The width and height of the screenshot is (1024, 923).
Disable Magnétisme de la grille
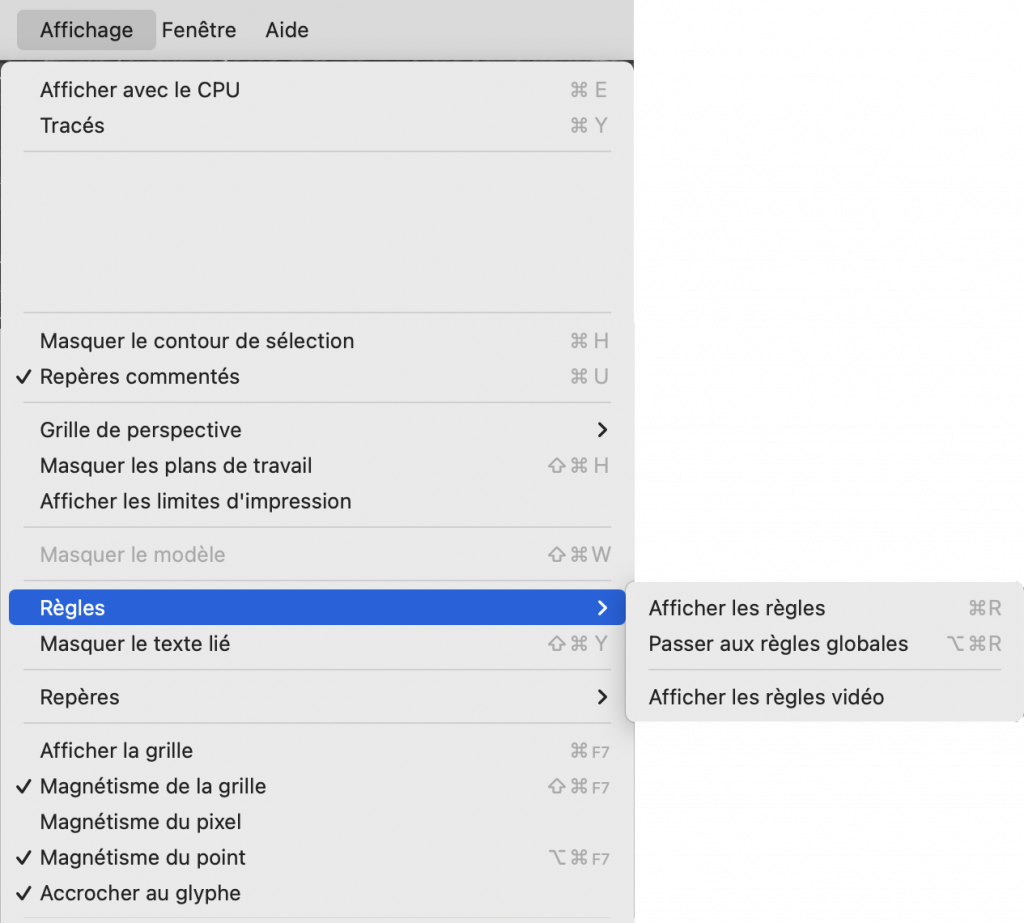(153, 786)
